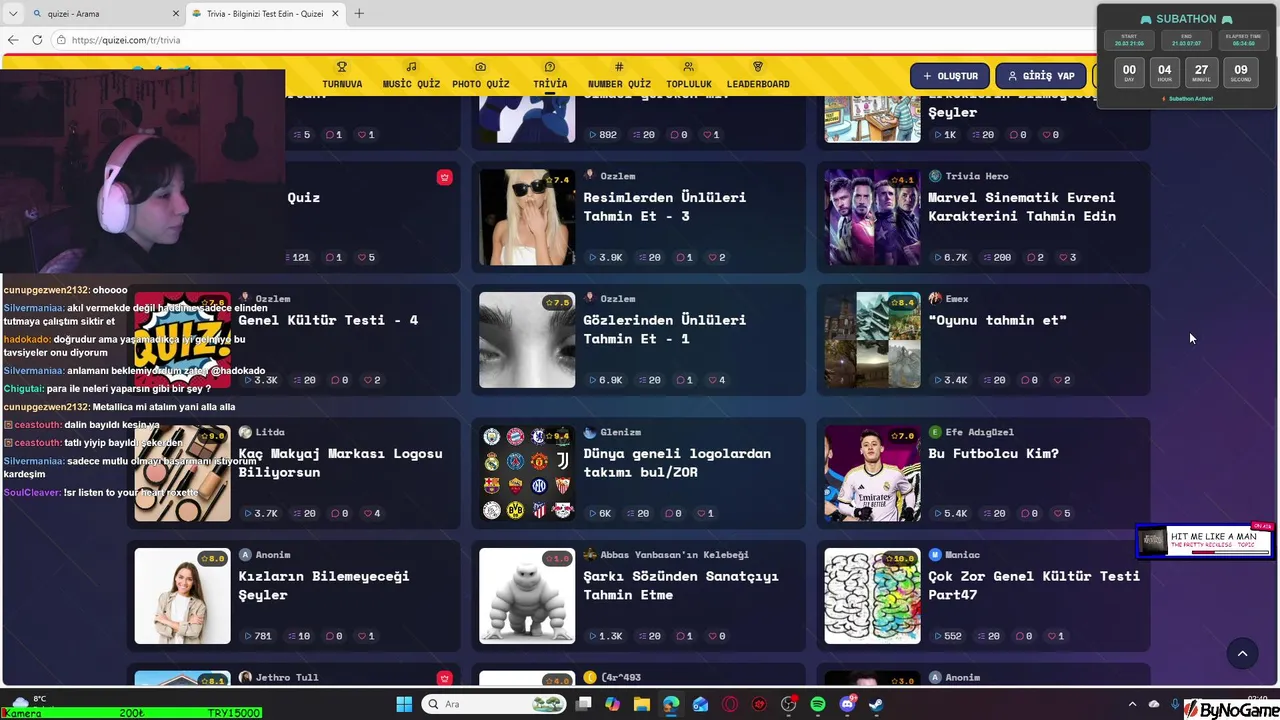Click author name Emex
1280x720 pixels.
[957, 298]
